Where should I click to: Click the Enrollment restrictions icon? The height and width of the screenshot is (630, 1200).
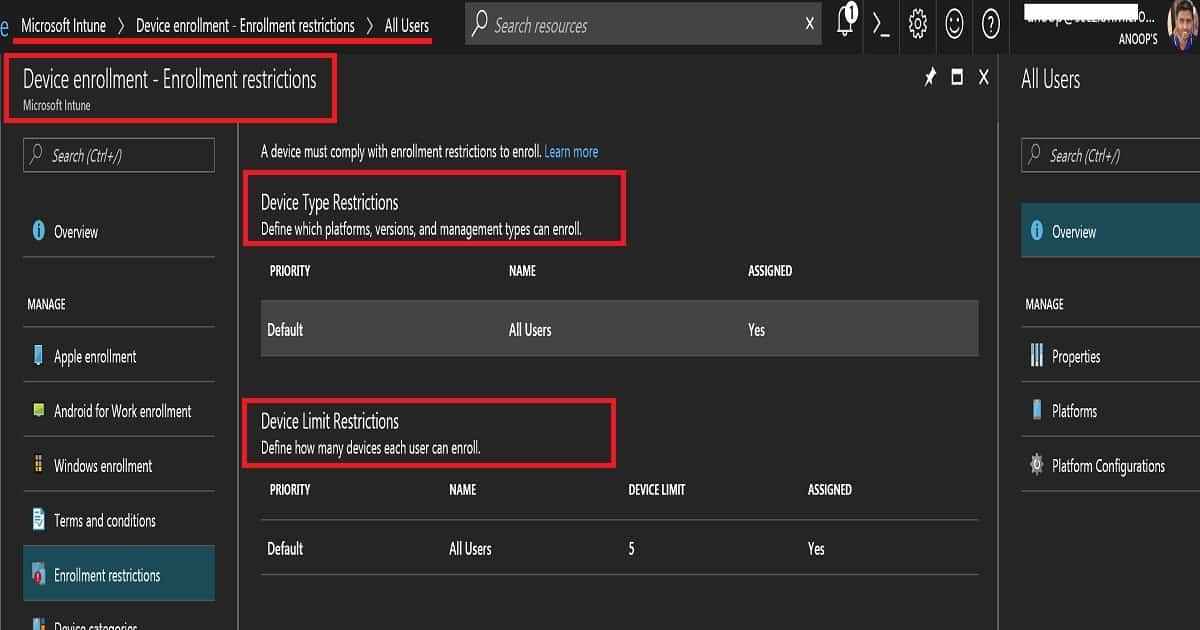[x=38, y=574]
